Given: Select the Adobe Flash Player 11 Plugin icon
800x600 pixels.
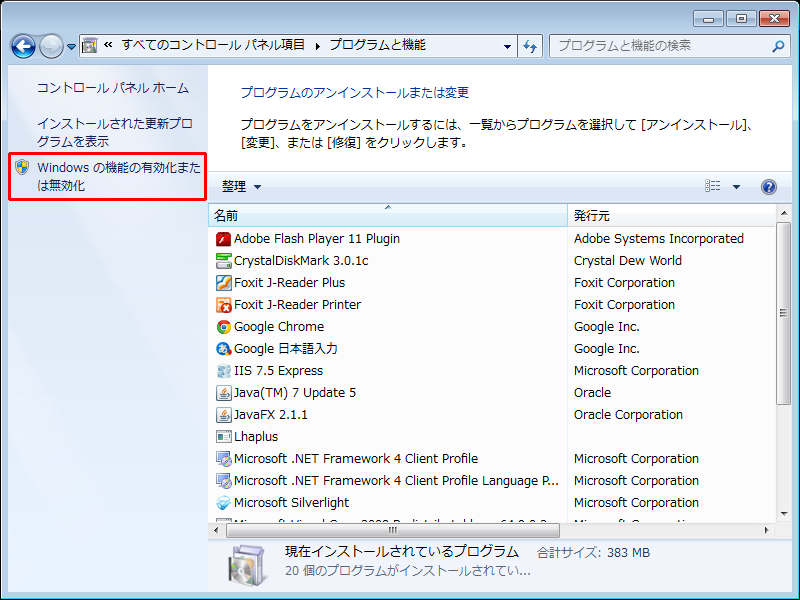Looking at the screenshot, I should pyautogui.click(x=223, y=239).
